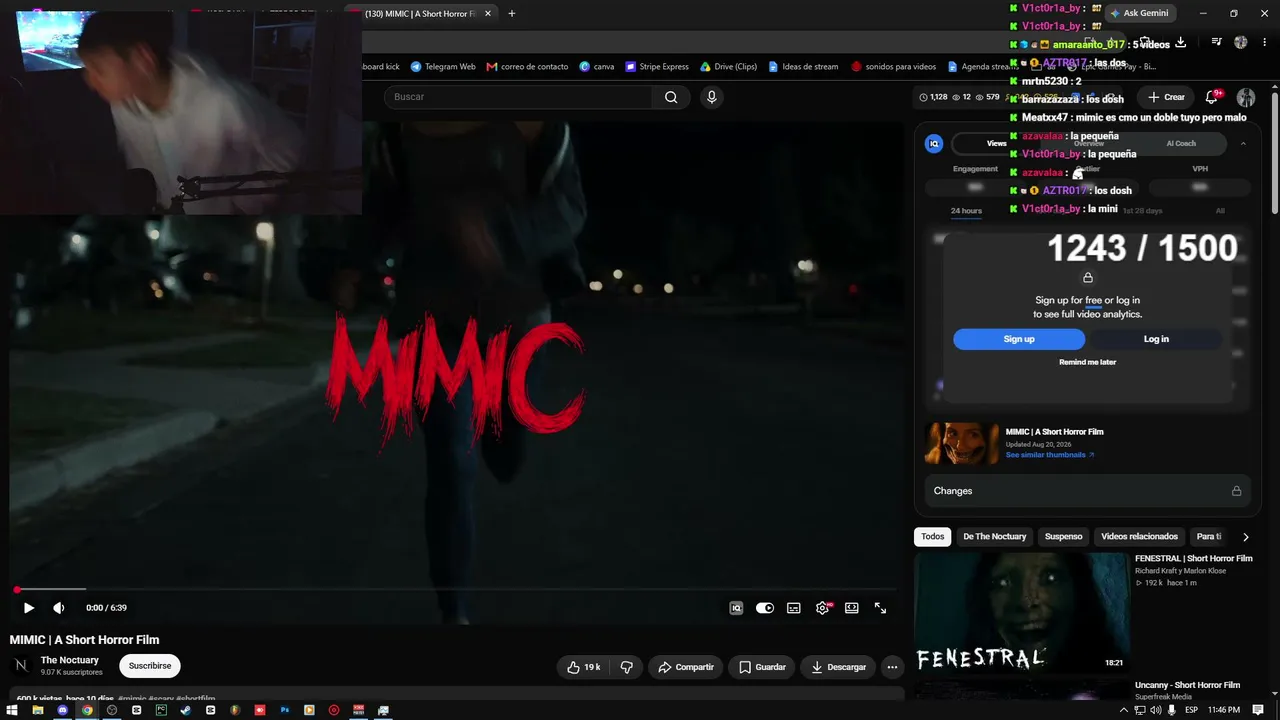The width and height of the screenshot is (1280, 720).
Task: Seek on the red video progress bar
Action: 457,589
